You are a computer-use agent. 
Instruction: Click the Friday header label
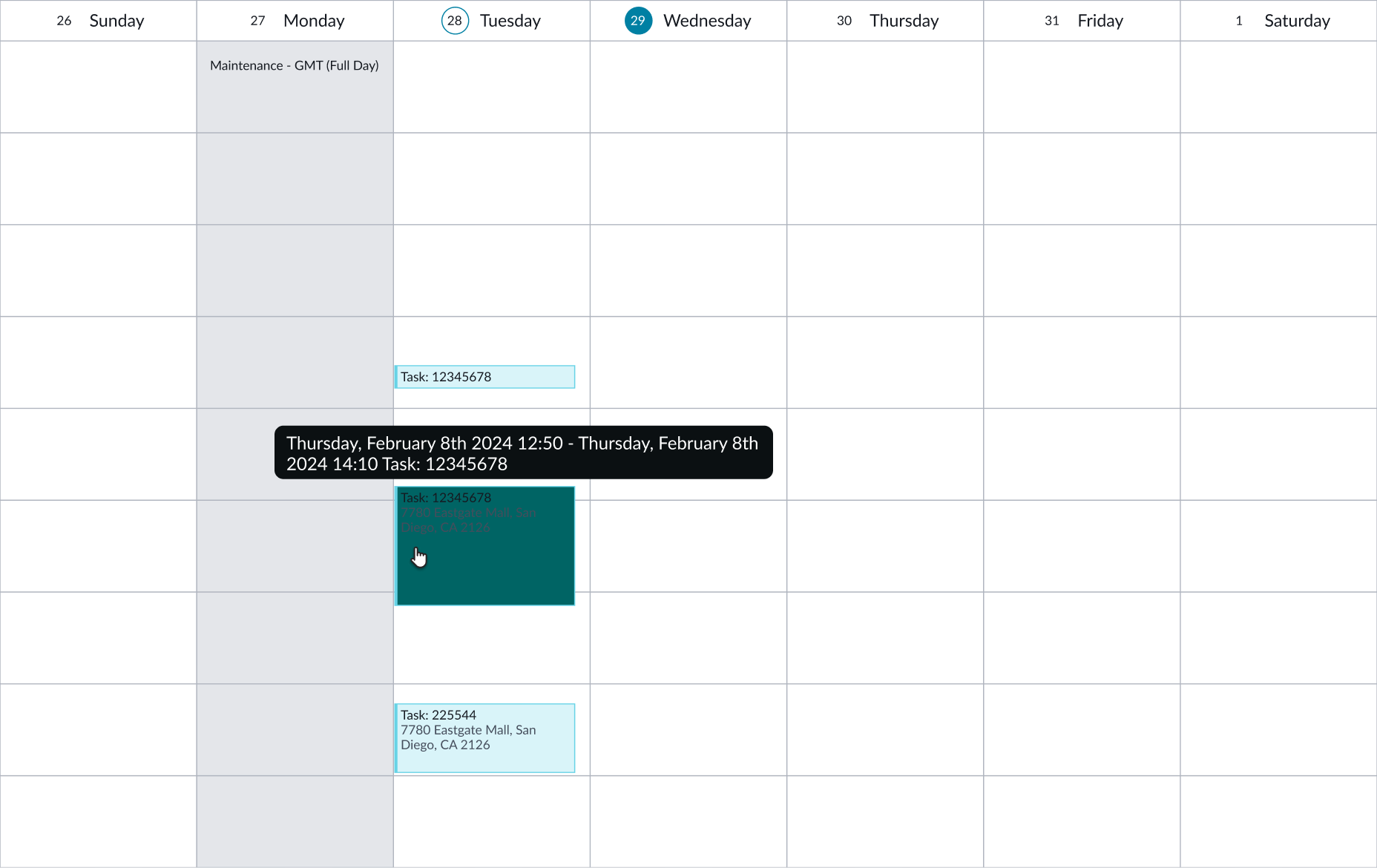pos(1100,21)
